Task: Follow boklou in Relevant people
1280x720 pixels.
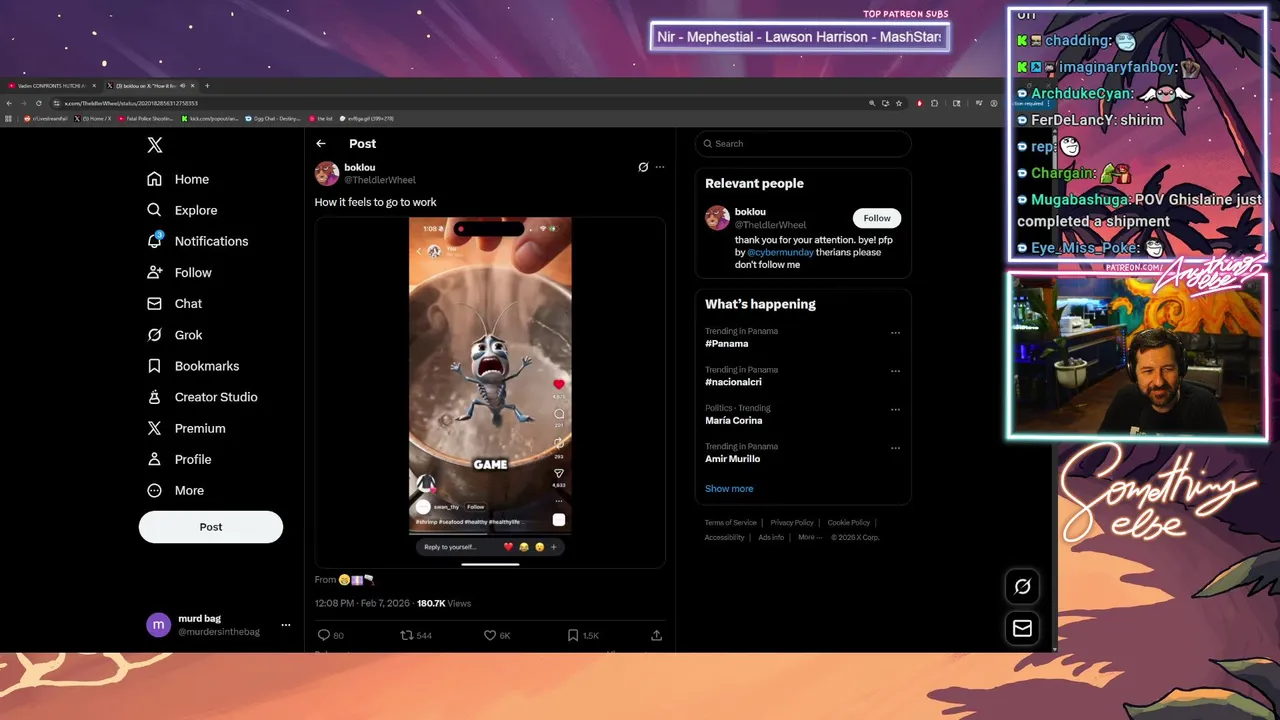Action: point(877,218)
